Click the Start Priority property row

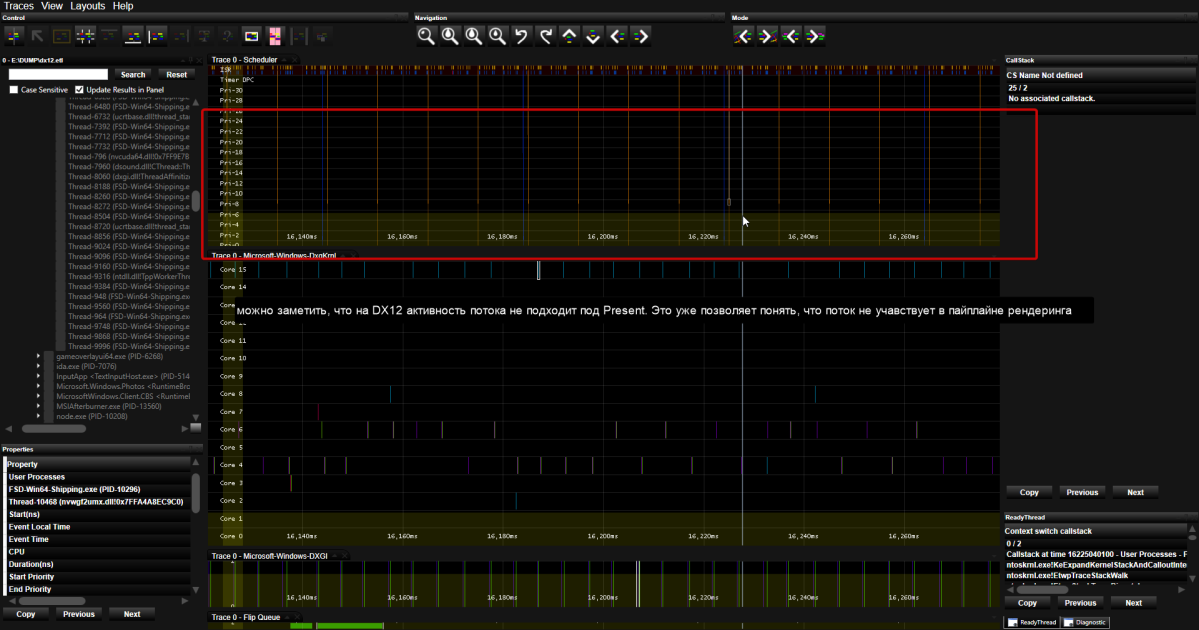(x=97, y=576)
